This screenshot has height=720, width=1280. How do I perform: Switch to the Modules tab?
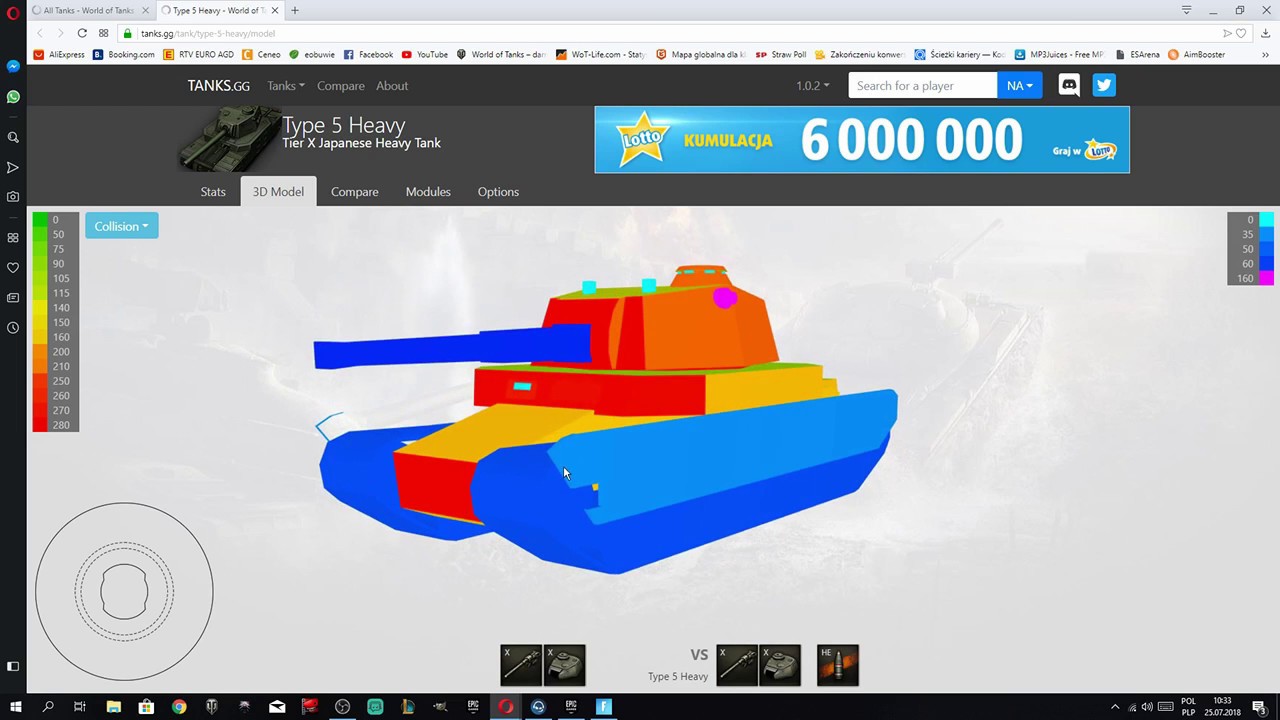pyautogui.click(x=428, y=192)
